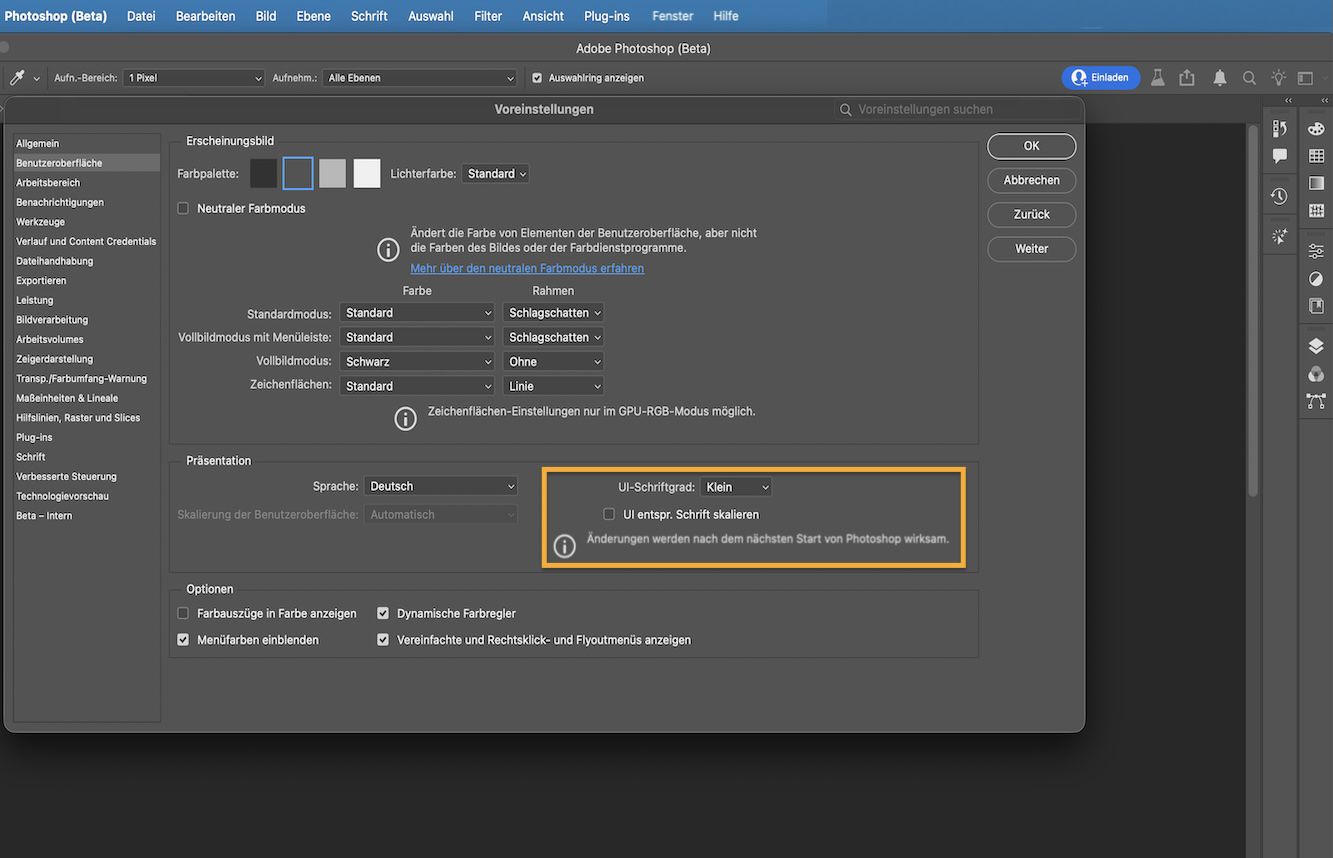1333x858 pixels.
Task: Check UI entspr. Schrift skalieren
Action: pyautogui.click(x=609, y=514)
